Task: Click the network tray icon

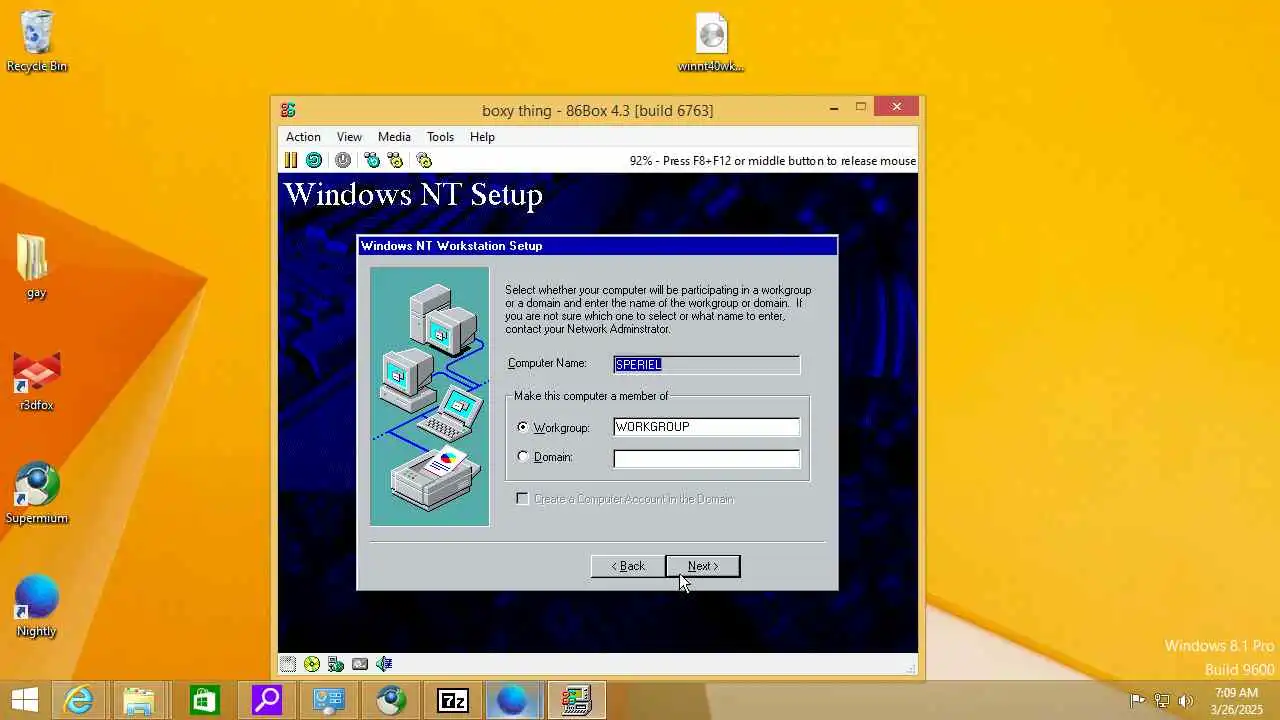Action: pos(1161,701)
